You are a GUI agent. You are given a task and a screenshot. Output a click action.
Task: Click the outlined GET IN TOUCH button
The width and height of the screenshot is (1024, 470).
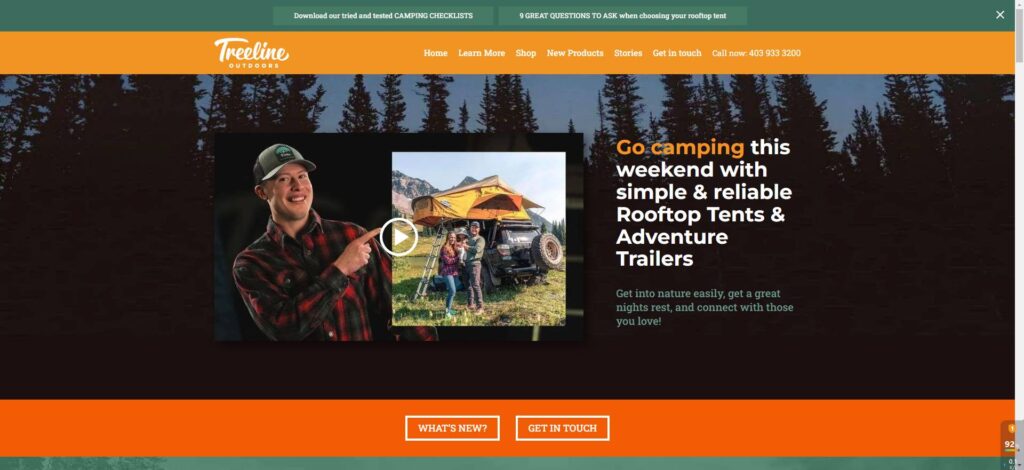(562, 428)
